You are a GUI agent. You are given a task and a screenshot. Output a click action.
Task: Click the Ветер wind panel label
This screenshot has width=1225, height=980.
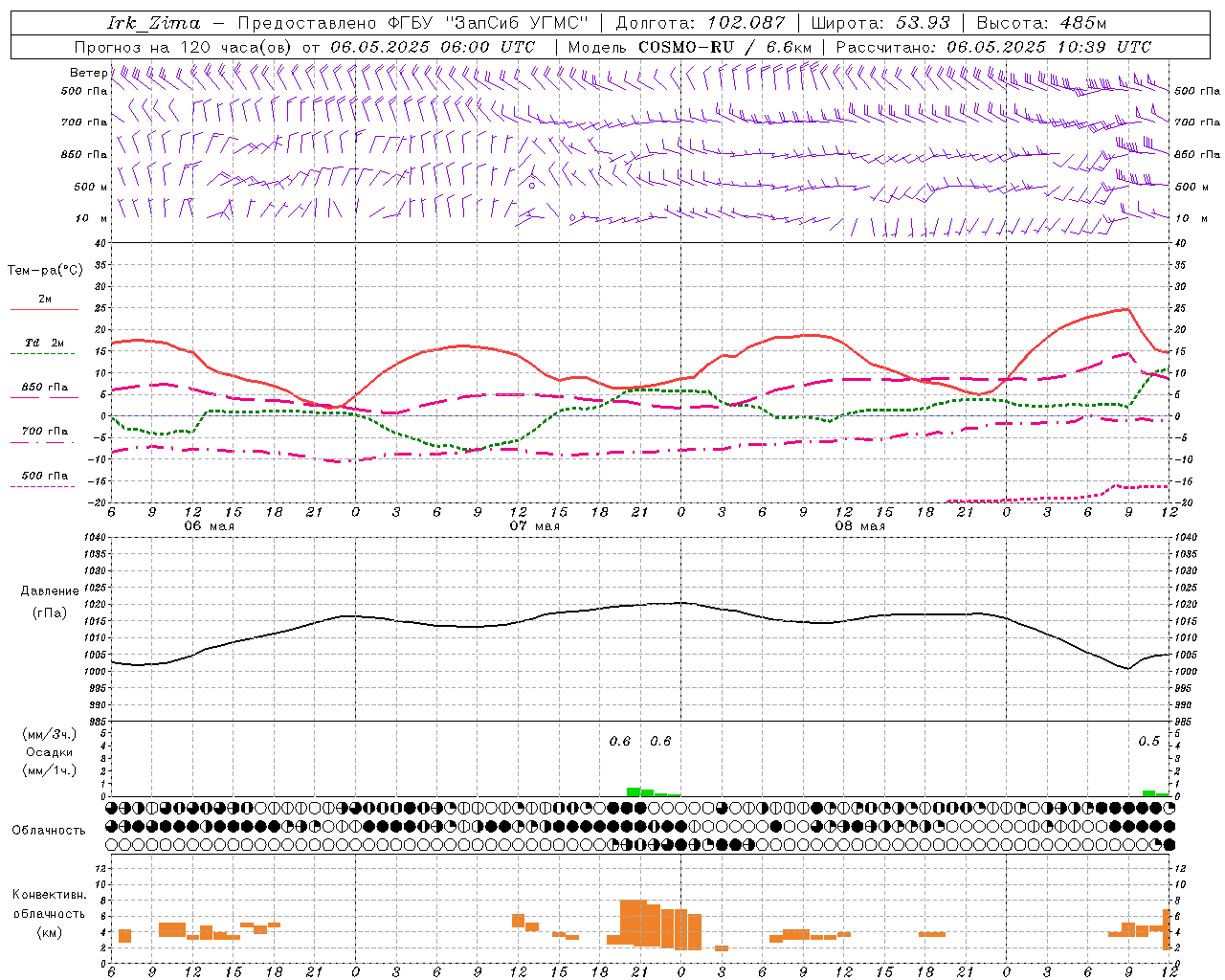tap(88, 73)
